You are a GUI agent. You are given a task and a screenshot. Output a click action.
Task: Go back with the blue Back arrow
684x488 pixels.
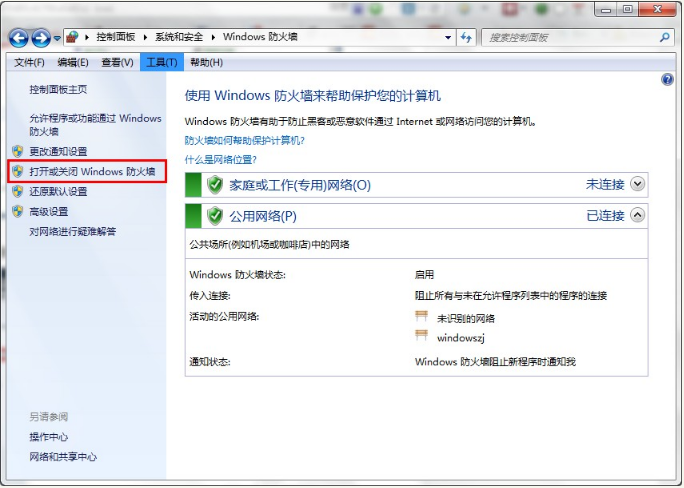[x=18, y=38]
